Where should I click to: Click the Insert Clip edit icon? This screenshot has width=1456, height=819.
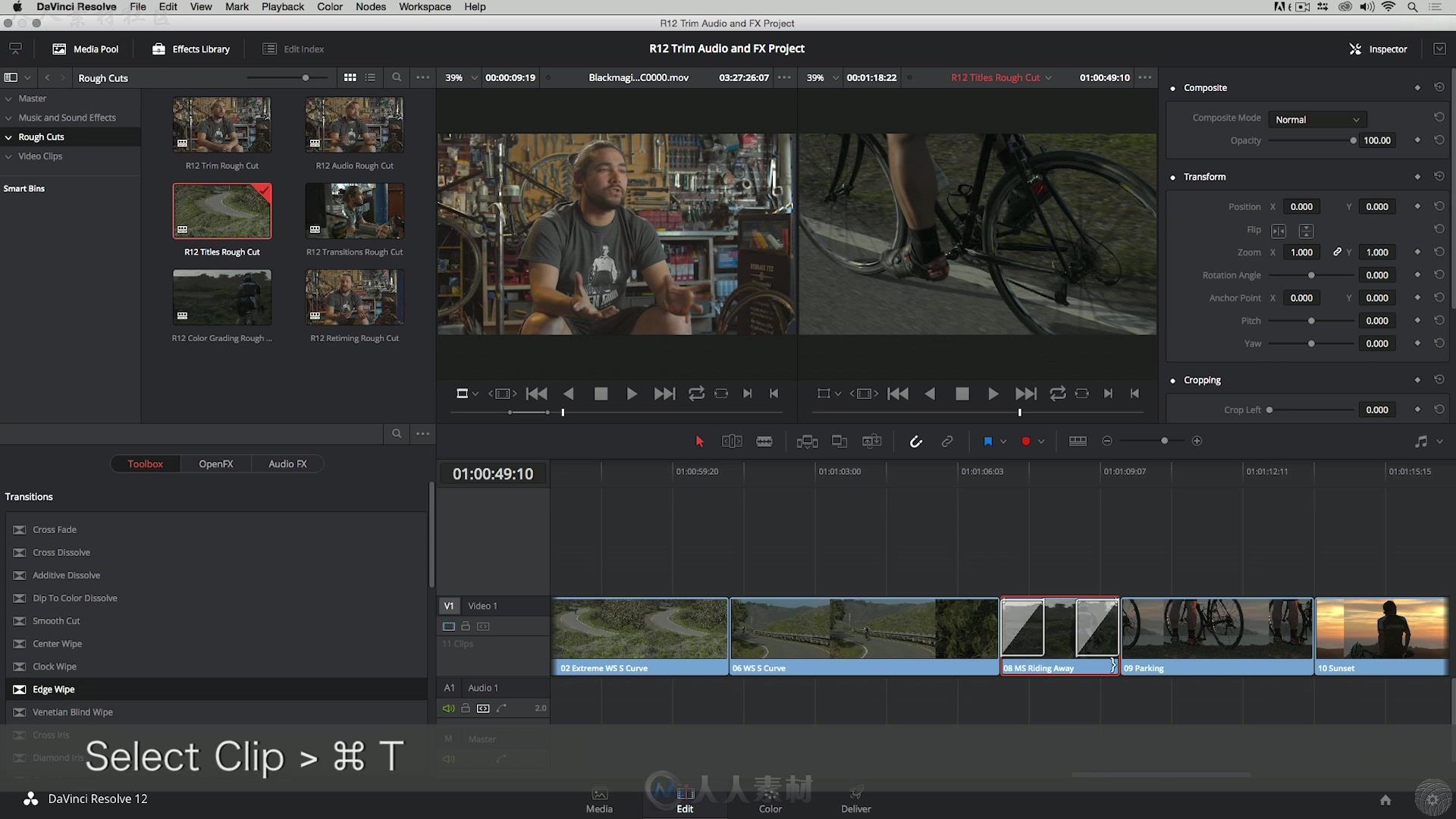(x=807, y=441)
